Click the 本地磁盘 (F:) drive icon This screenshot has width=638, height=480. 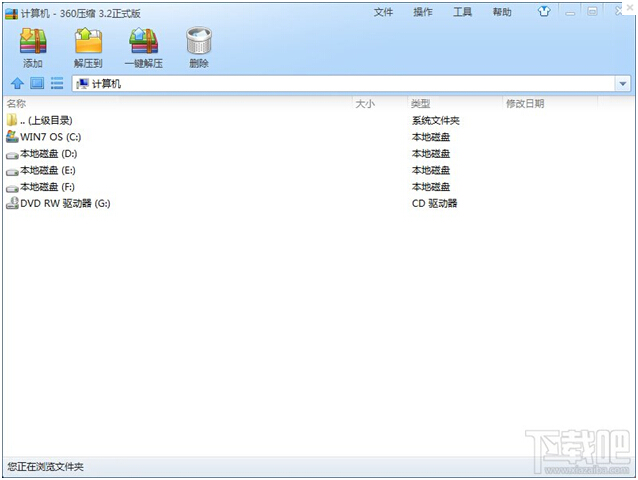(x=12, y=188)
